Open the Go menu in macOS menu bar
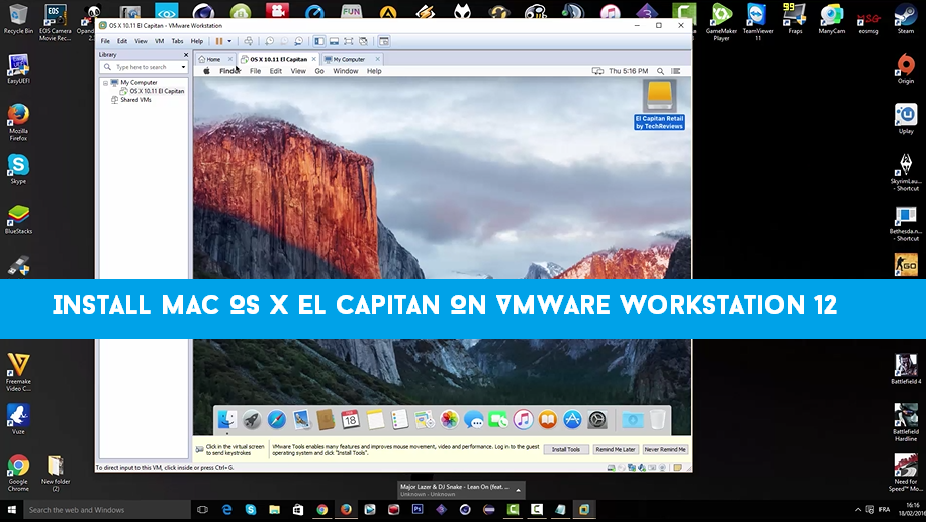Image resolution: width=926 pixels, height=522 pixels. coord(319,71)
